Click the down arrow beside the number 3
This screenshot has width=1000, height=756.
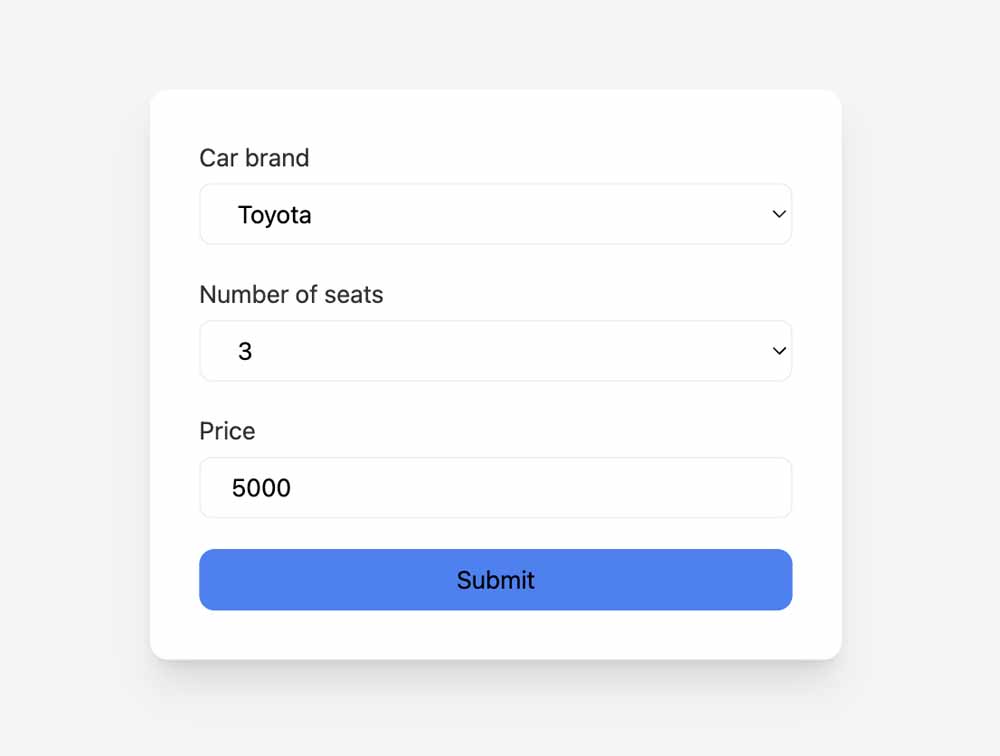coord(778,351)
